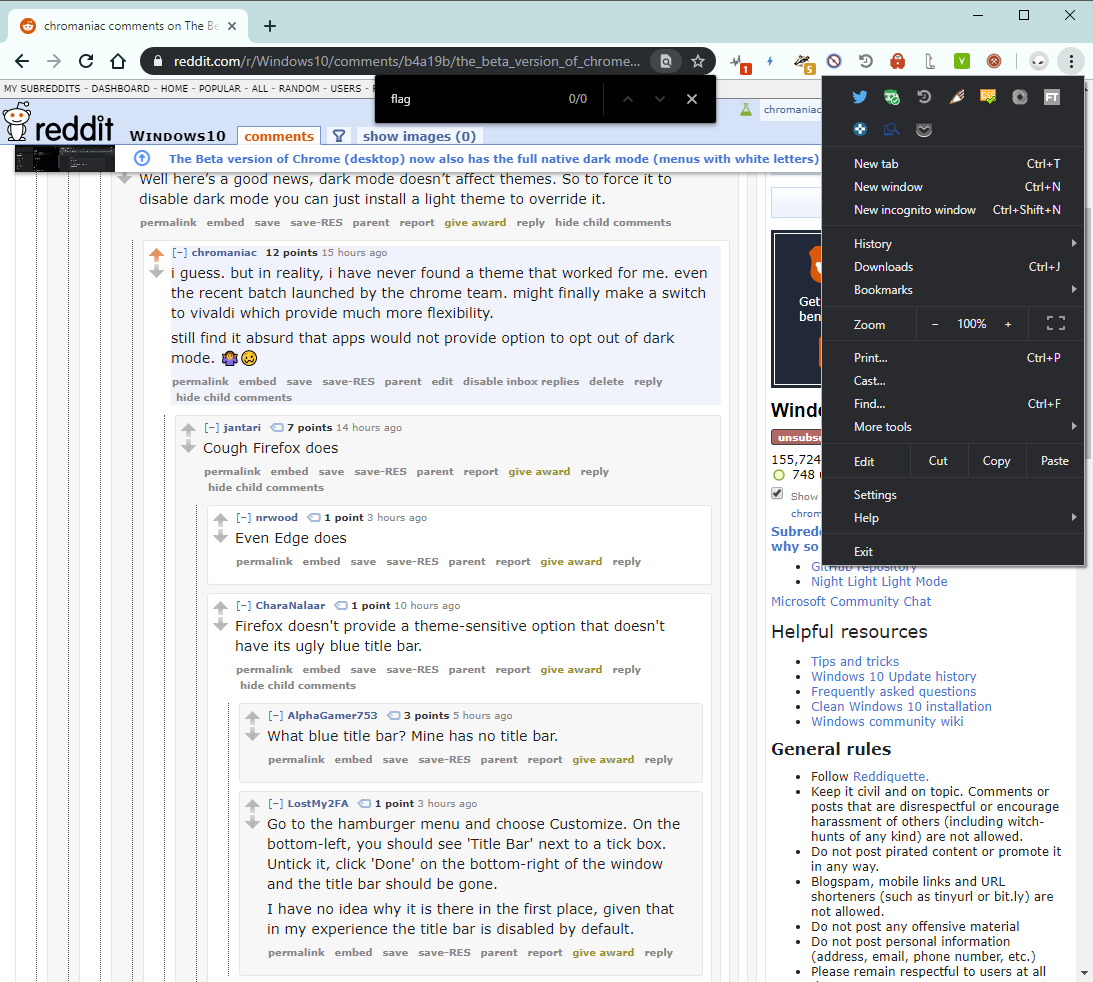Click the green V extension icon

point(962,61)
